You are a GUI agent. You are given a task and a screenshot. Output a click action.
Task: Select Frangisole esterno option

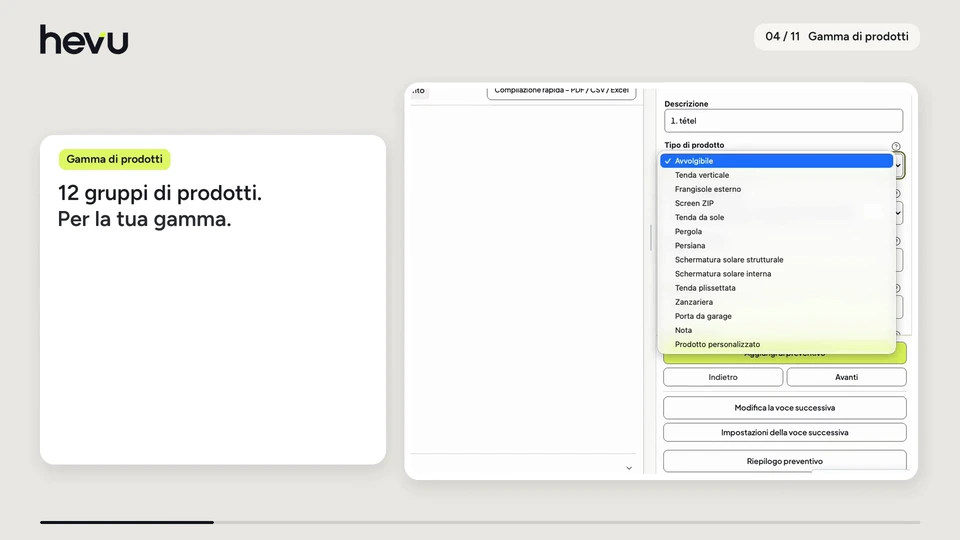(x=776, y=189)
